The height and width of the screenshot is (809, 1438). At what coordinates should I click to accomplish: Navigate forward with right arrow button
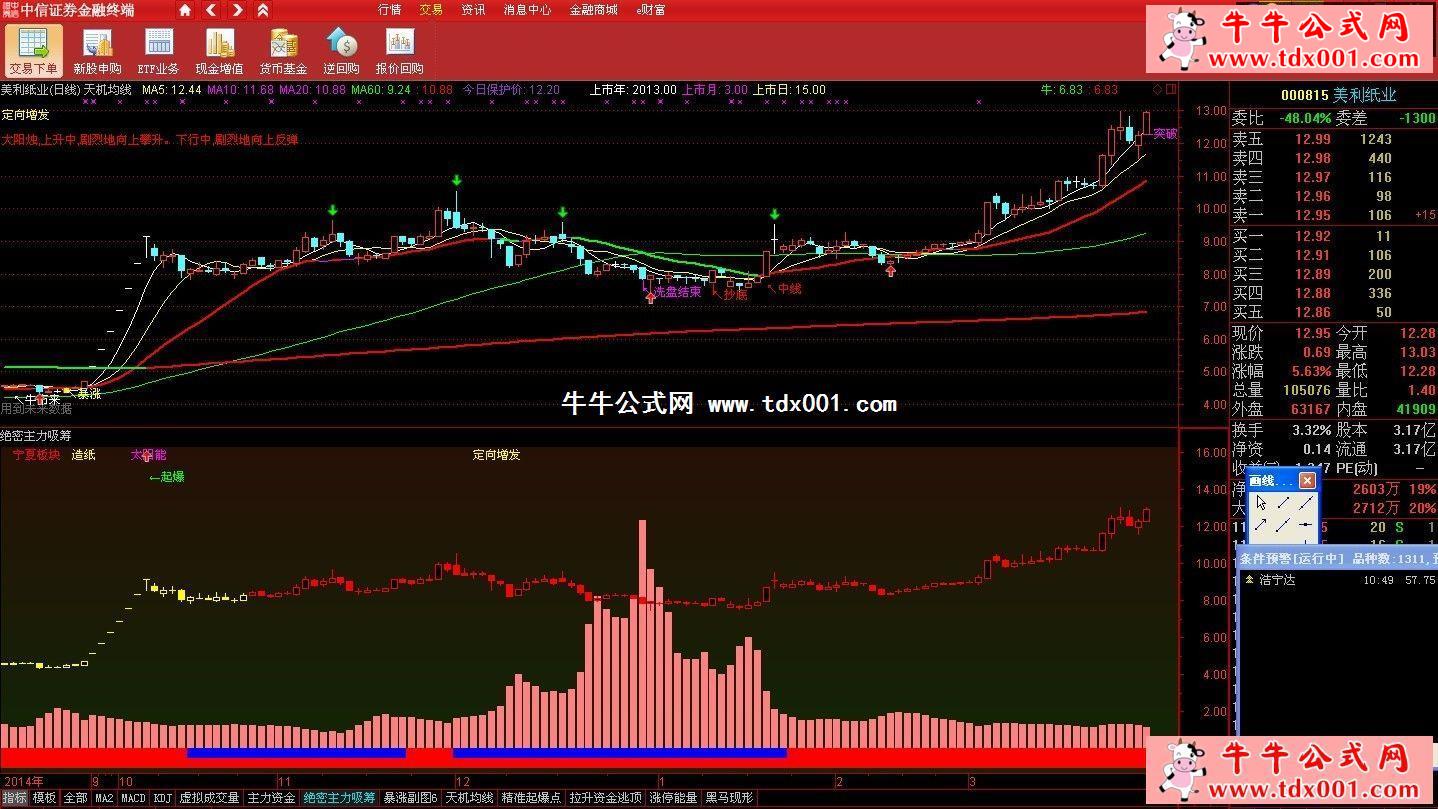click(x=237, y=10)
